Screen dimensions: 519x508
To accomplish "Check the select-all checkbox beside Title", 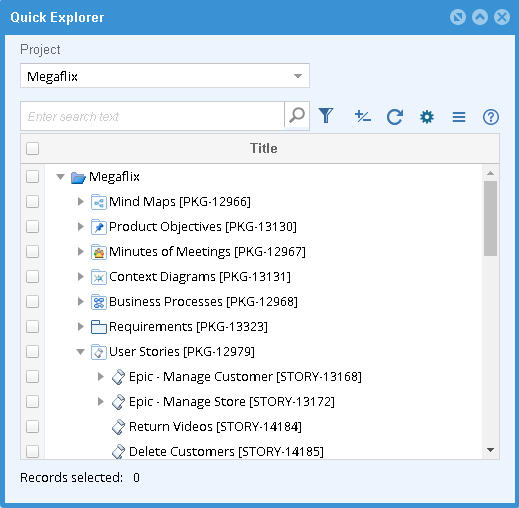I will click(32, 148).
